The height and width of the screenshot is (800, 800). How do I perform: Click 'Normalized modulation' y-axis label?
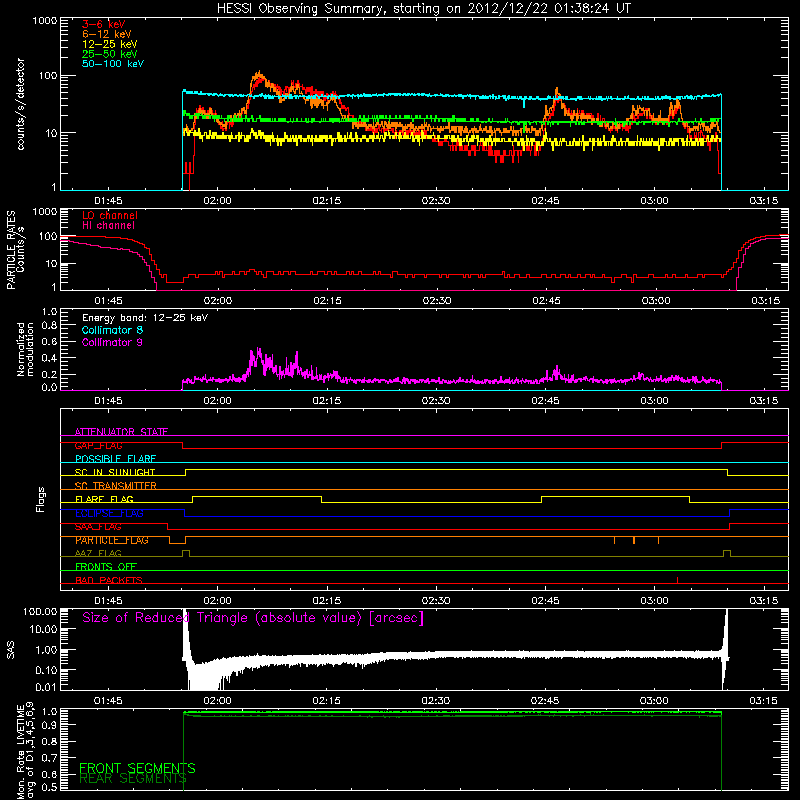[x=25, y=349]
